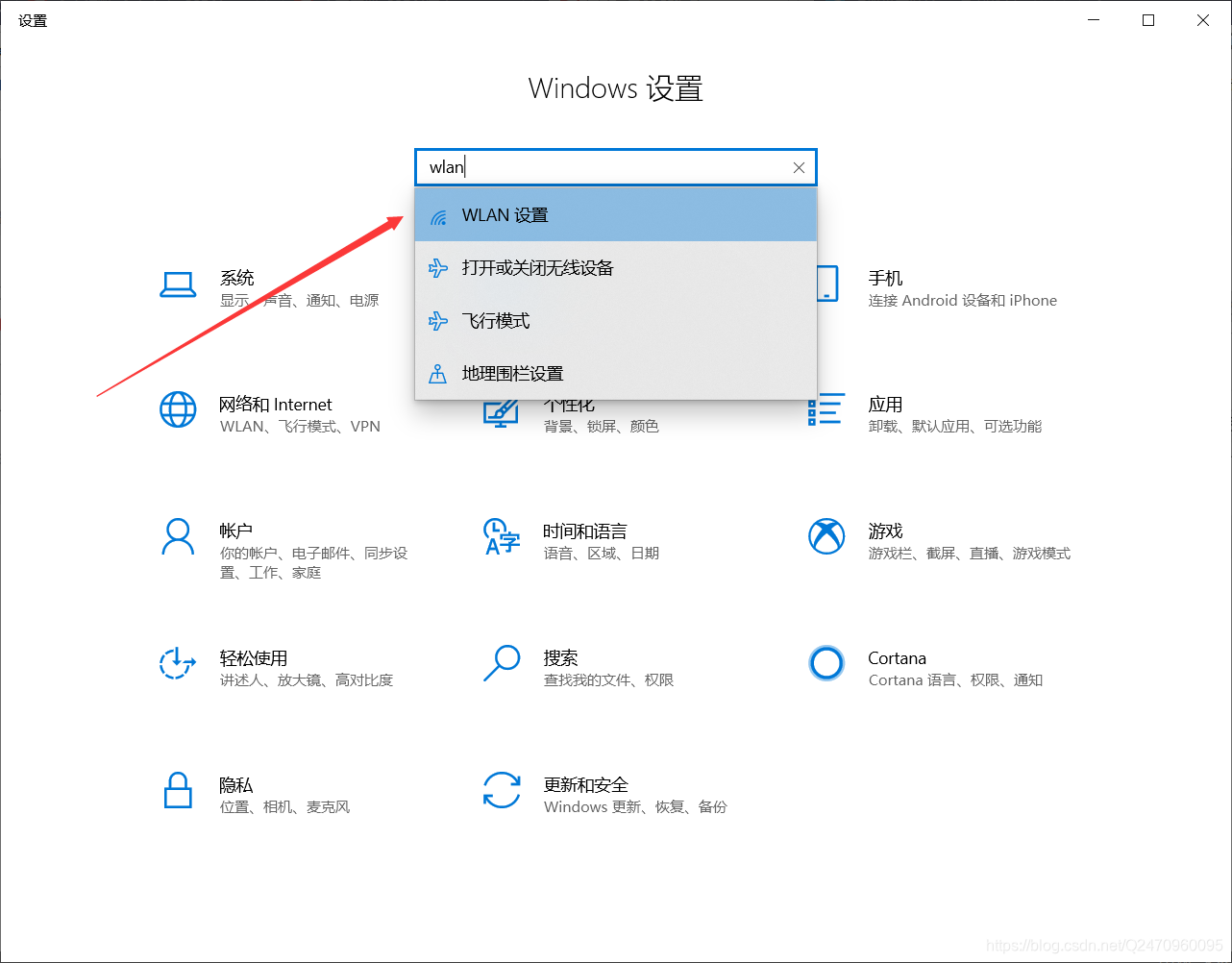Open the Time & Language icon
The width and height of the screenshot is (1232, 963).
click(502, 536)
